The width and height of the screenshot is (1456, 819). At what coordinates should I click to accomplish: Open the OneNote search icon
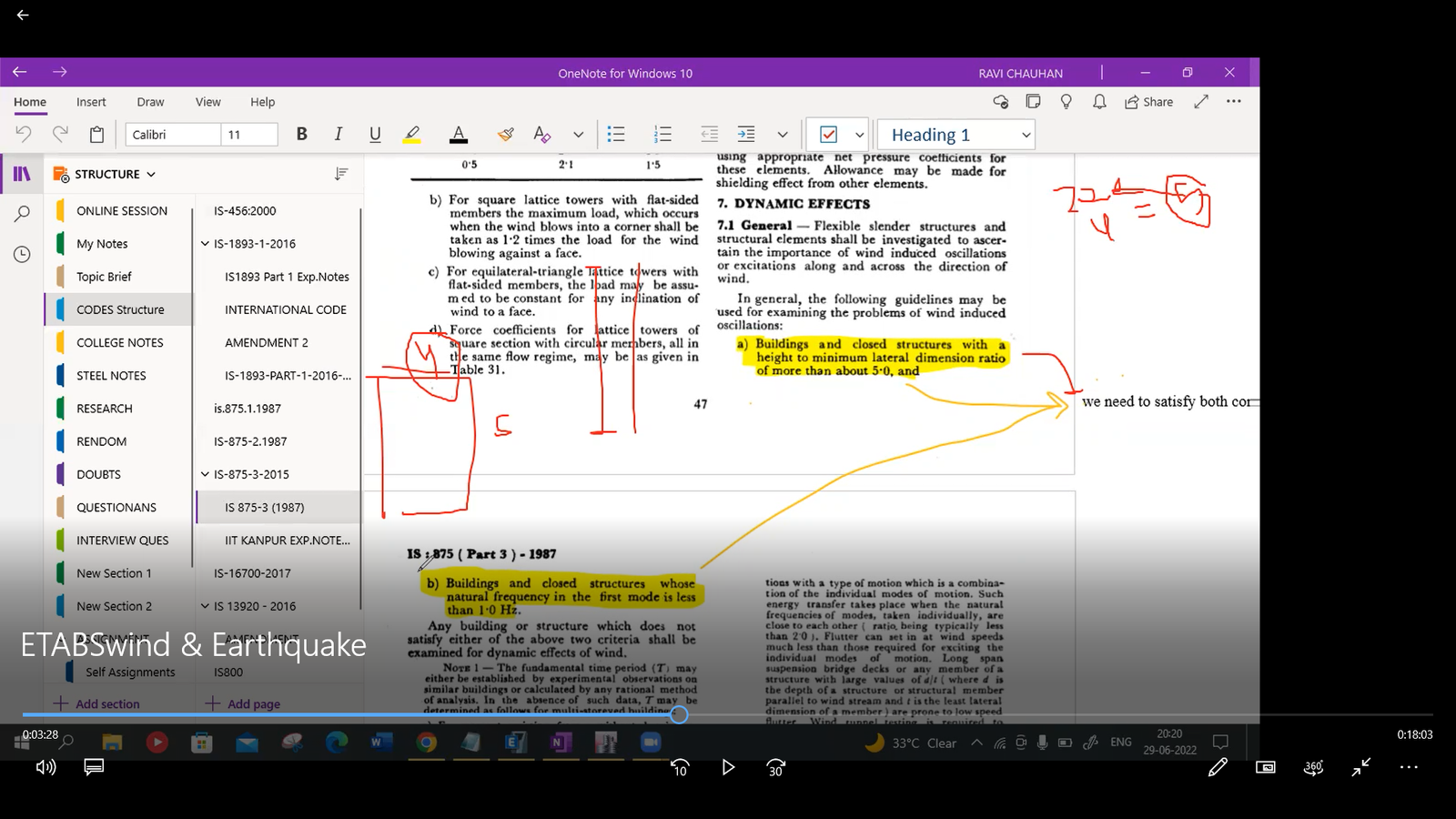point(22,214)
